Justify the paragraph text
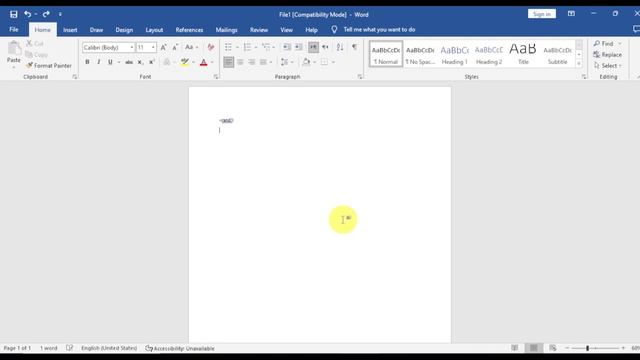640x360 pixels. click(x=263, y=62)
